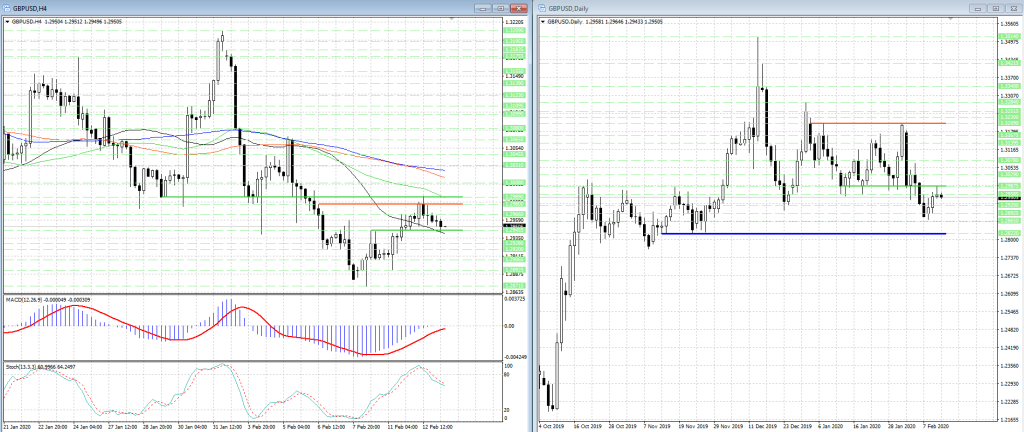Click the H4 chart price scale axis
Image resolution: width=1024 pixels, height=432 pixels.
tap(516, 150)
